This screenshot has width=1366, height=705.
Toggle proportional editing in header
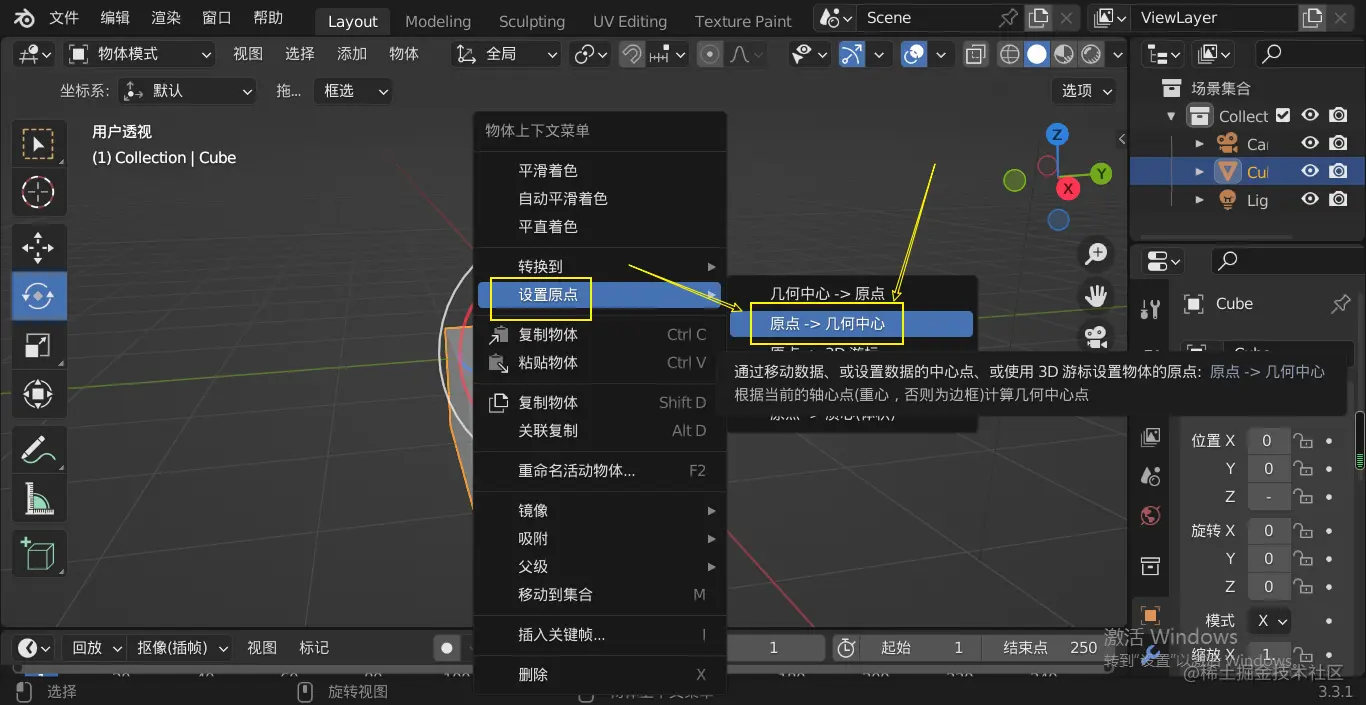point(710,54)
